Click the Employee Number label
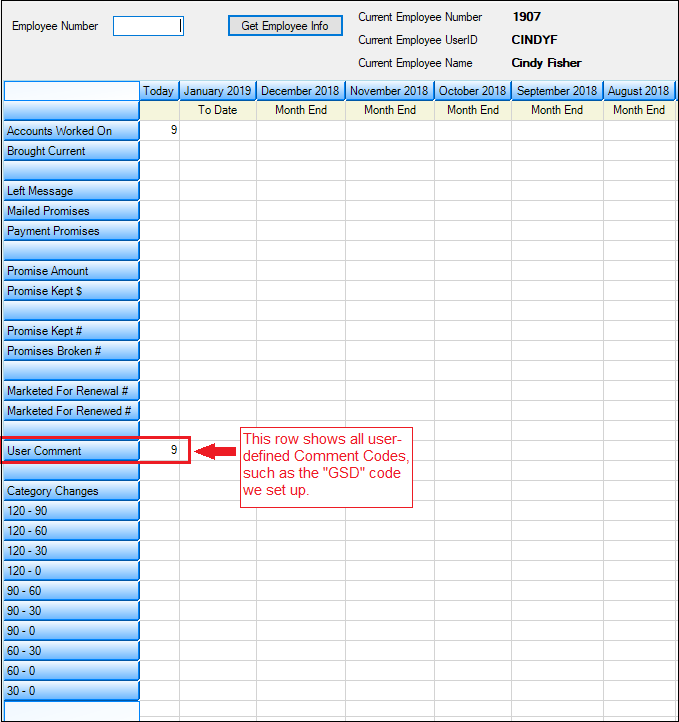The width and height of the screenshot is (679, 722). pos(55,26)
